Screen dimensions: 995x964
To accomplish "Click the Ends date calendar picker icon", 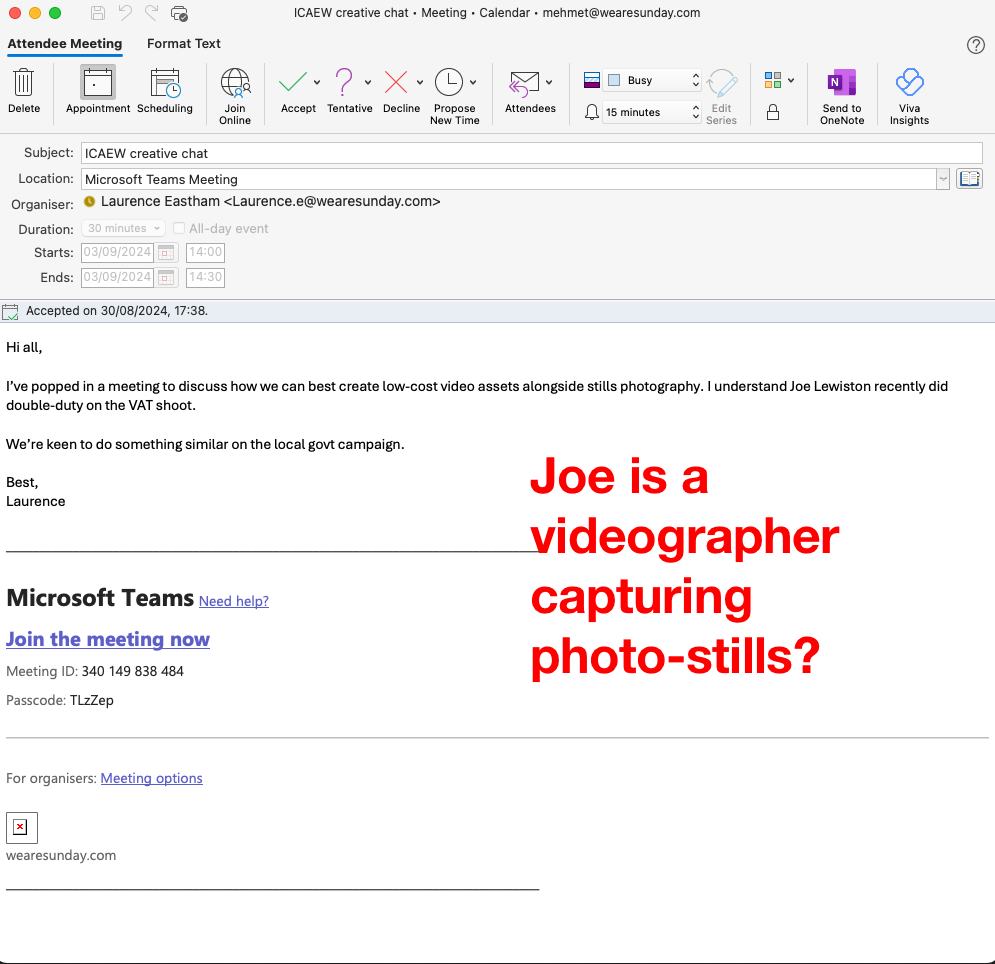I will point(166,277).
